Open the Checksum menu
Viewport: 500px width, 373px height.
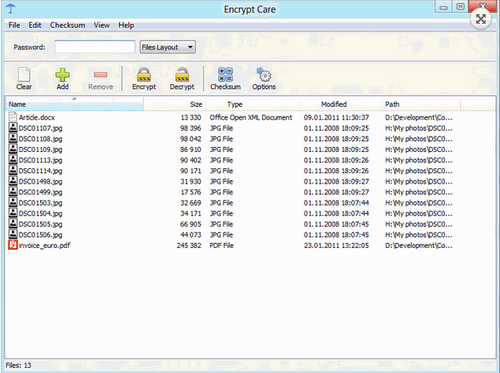(x=67, y=25)
